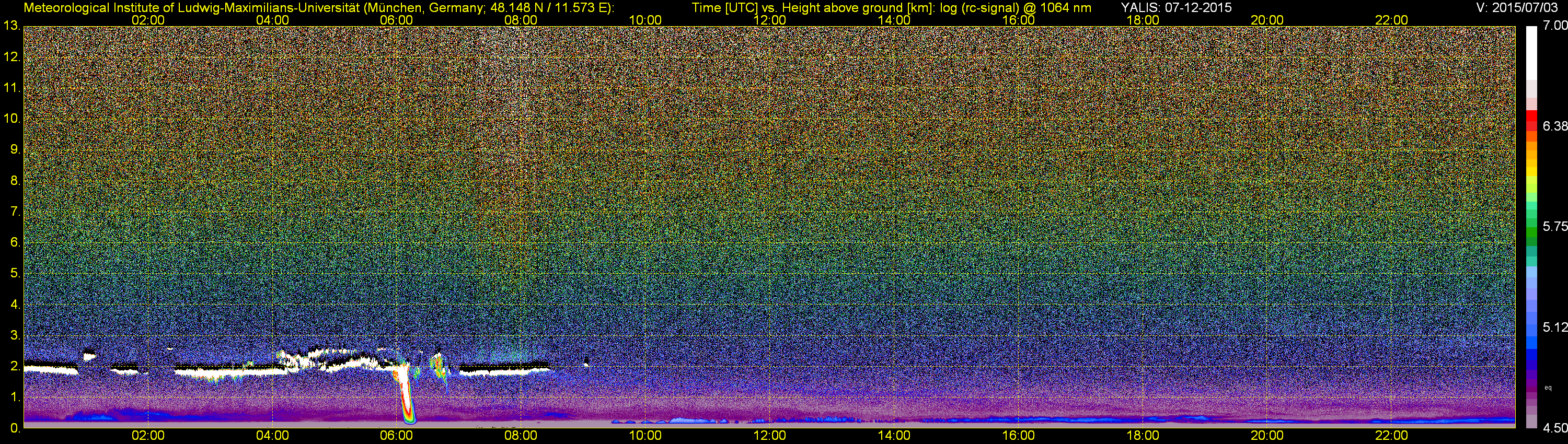Select 14:00 on the bottom time axis
The width and height of the screenshot is (1568, 444).
[894, 436]
